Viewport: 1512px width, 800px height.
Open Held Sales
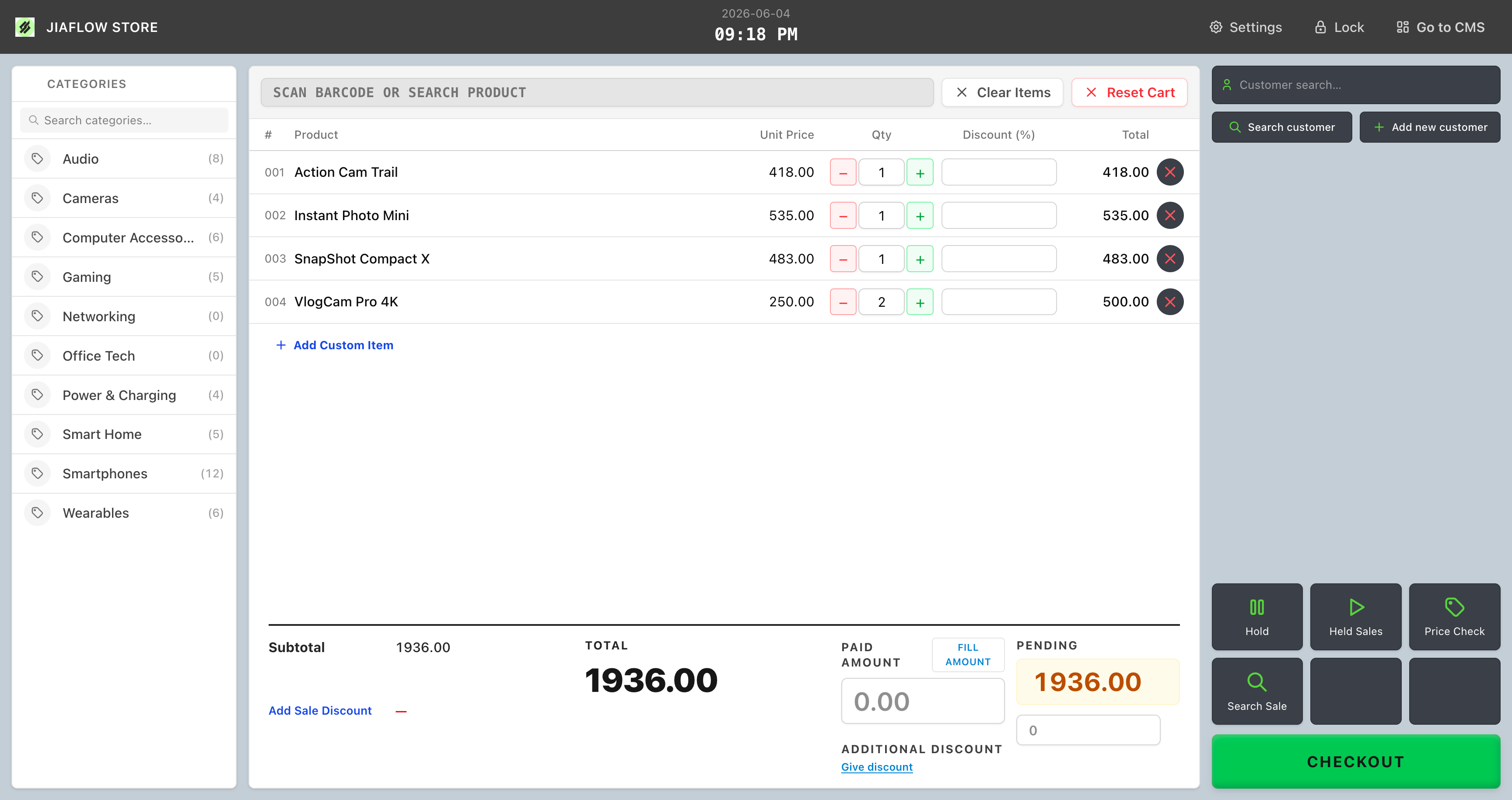1355,616
